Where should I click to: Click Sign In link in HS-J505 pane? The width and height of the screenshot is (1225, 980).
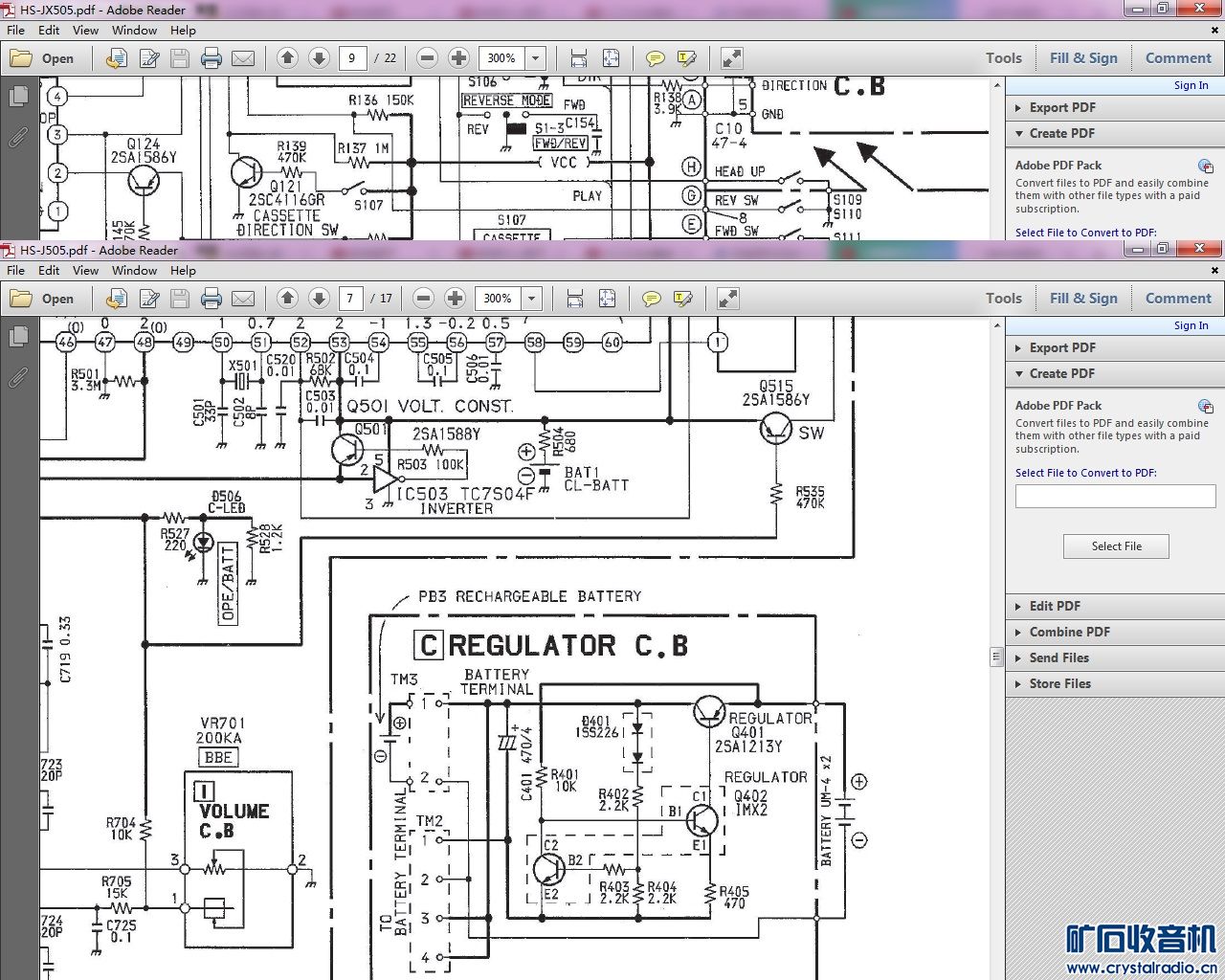pos(1191,325)
